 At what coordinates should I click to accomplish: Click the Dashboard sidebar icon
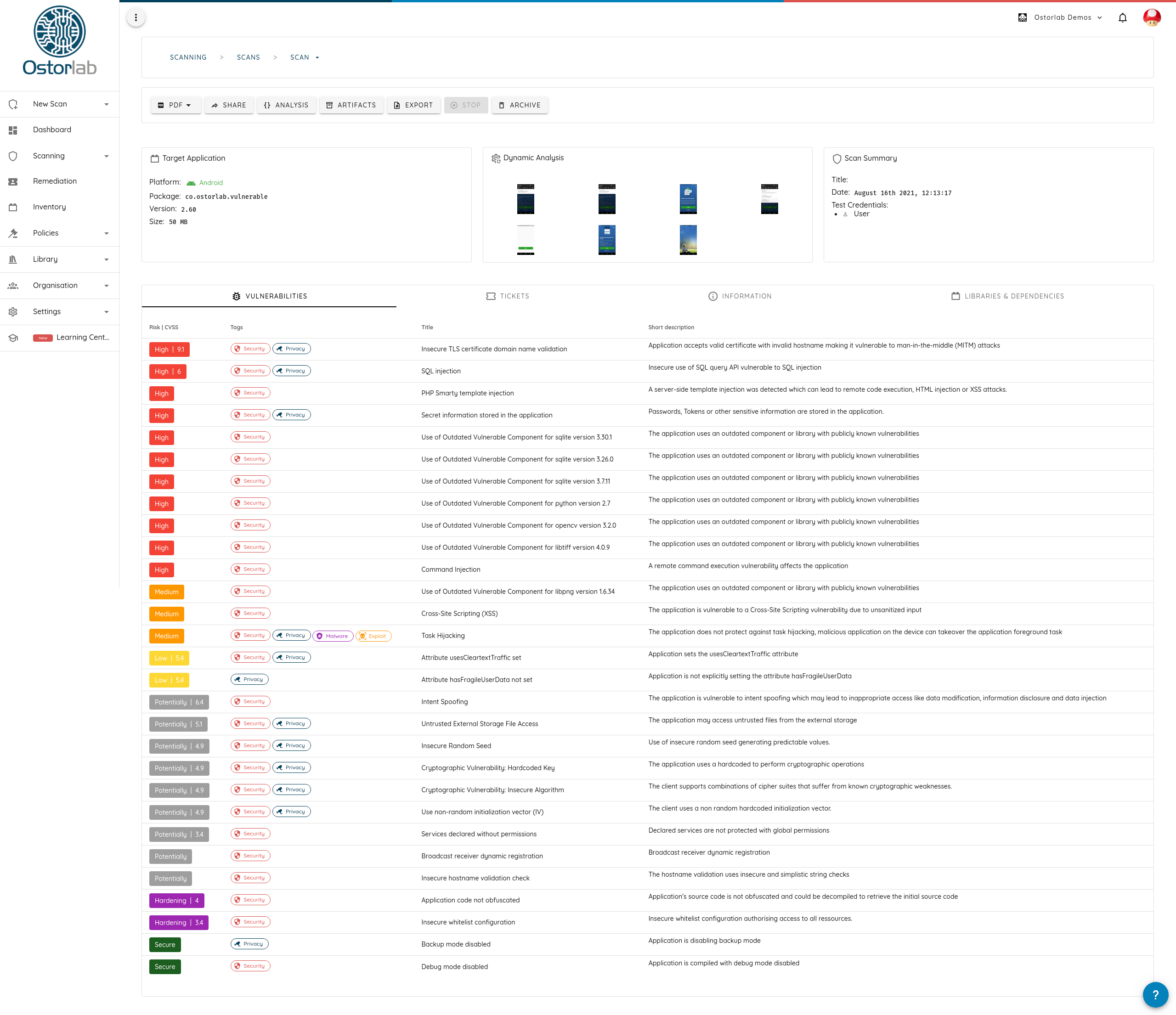pyautogui.click(x=13, y=130)
